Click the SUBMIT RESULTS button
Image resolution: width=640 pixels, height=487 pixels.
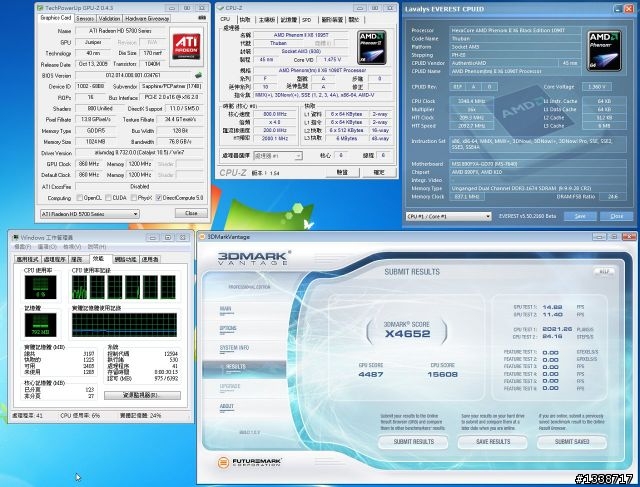click(x=413, y=442)
